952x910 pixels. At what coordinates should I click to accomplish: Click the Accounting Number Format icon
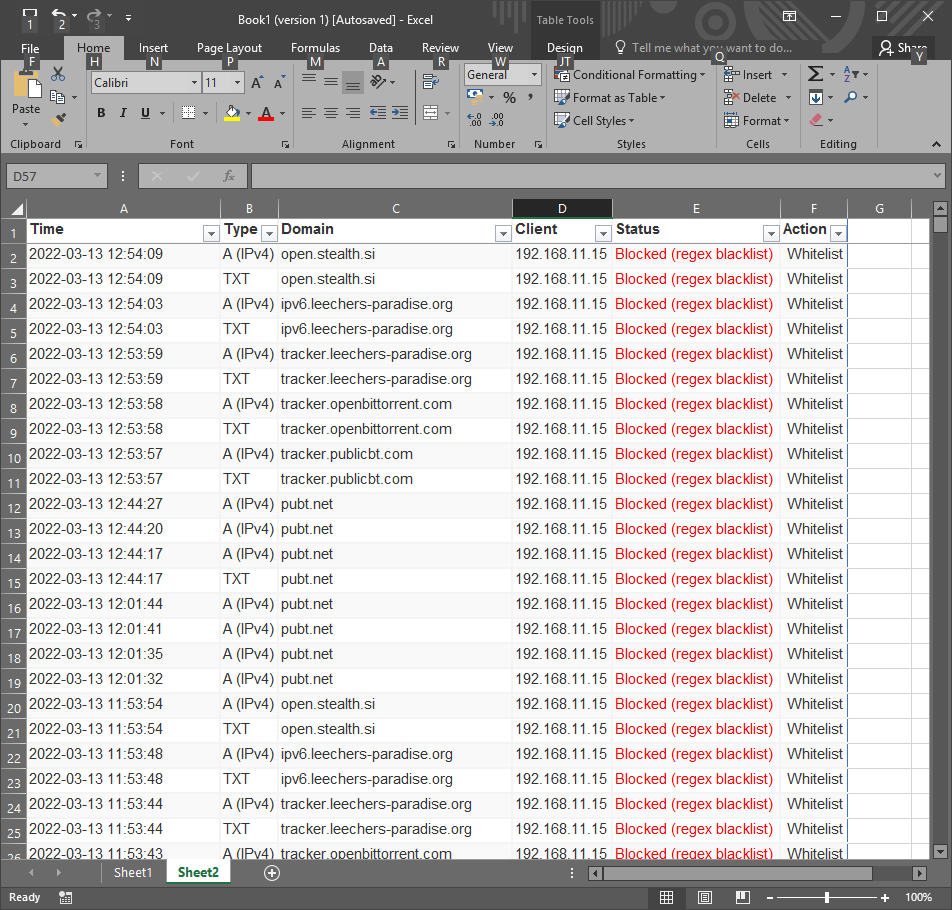coord(475,96)
